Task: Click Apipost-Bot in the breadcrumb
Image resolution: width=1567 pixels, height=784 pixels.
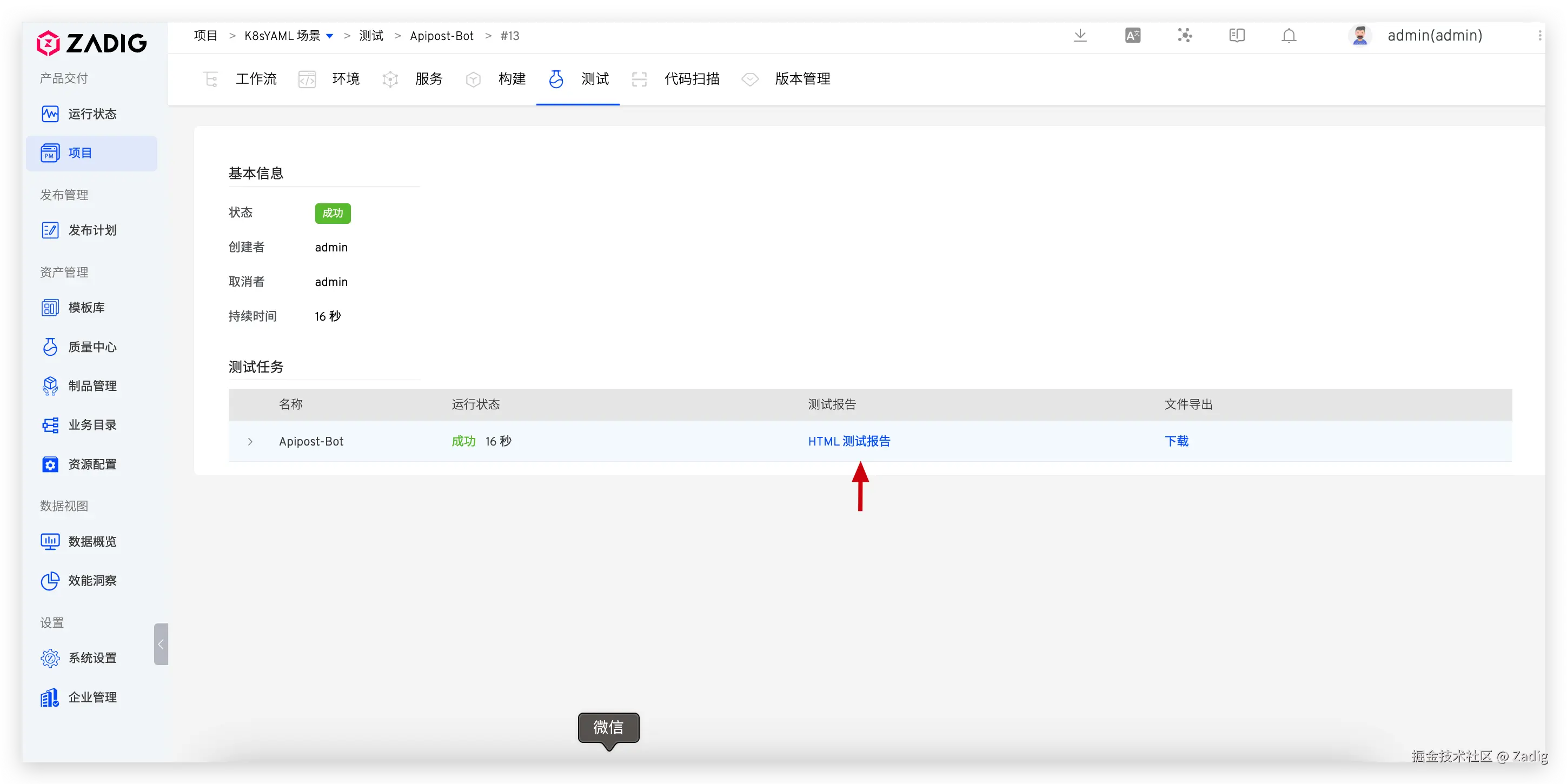Action: [x=442, y=36]
